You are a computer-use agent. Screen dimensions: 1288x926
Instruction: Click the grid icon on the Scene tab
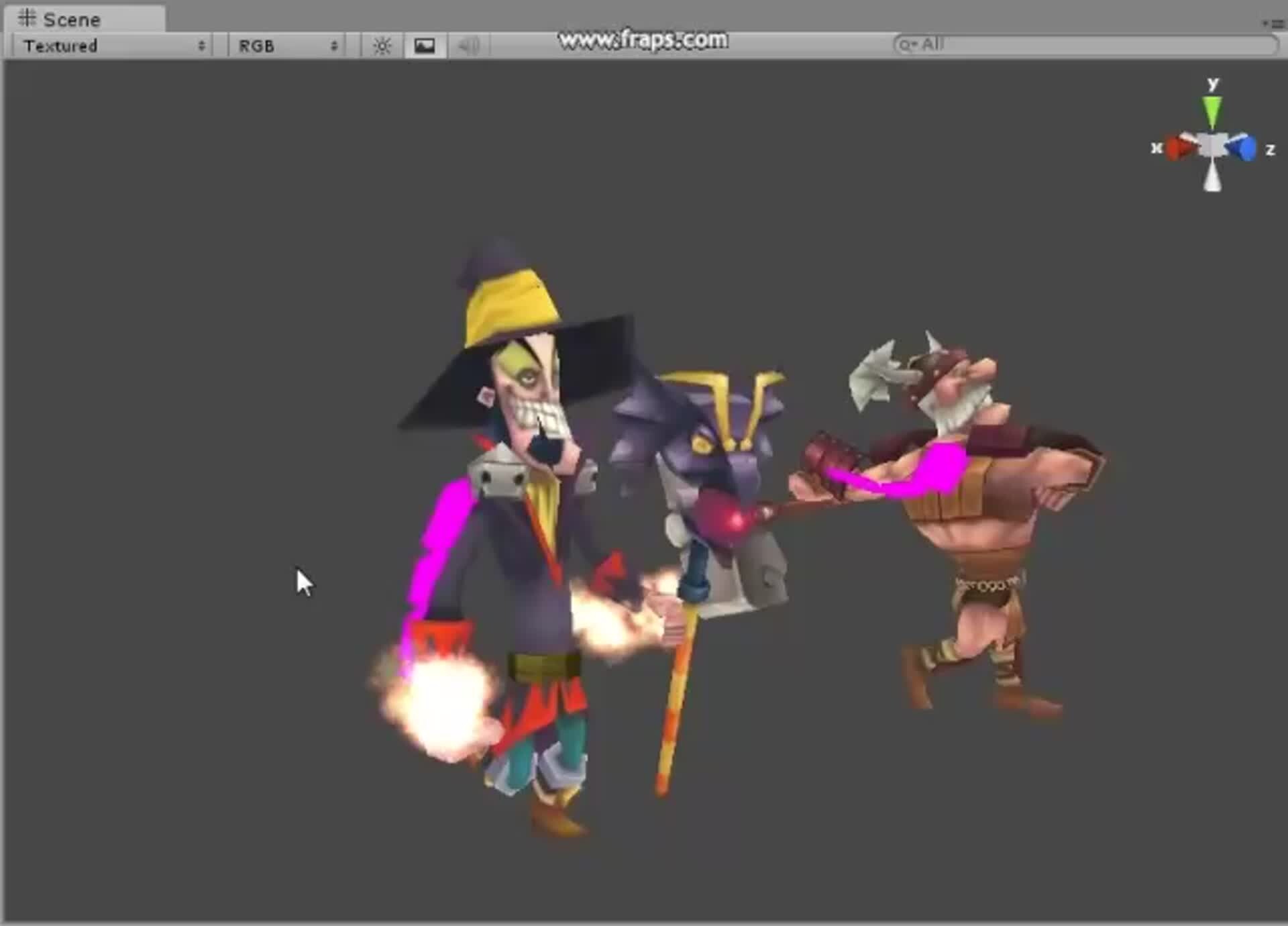pos(28,19)
